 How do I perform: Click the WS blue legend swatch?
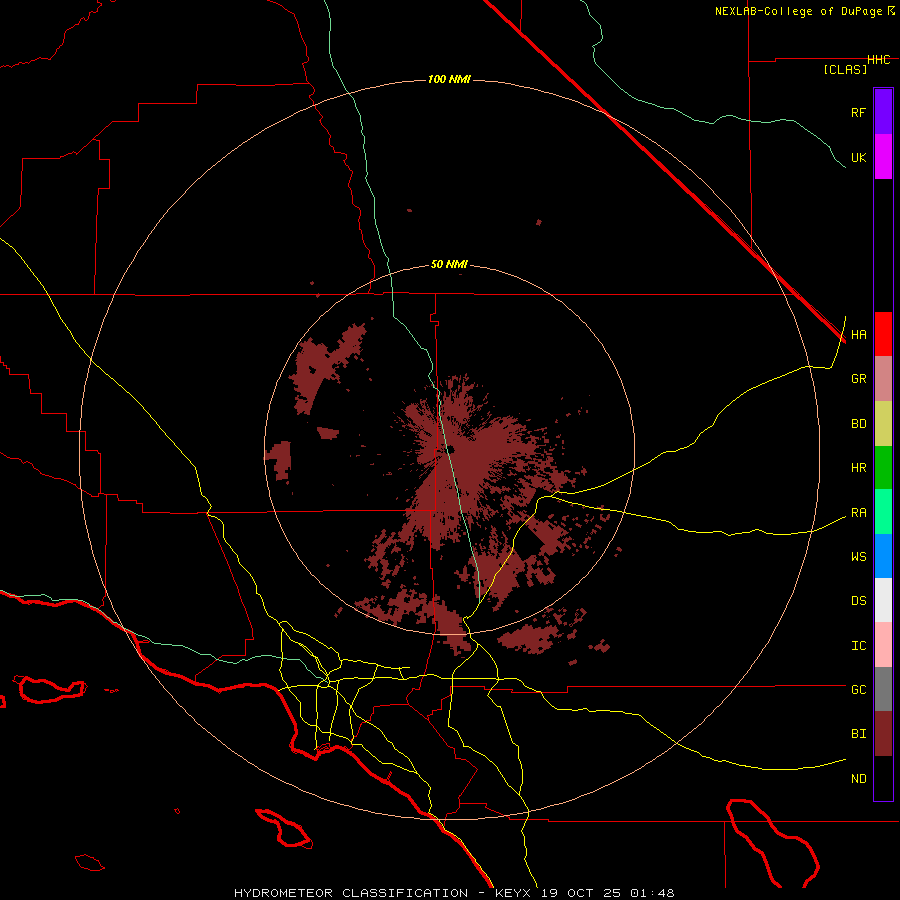pos(883,556)
